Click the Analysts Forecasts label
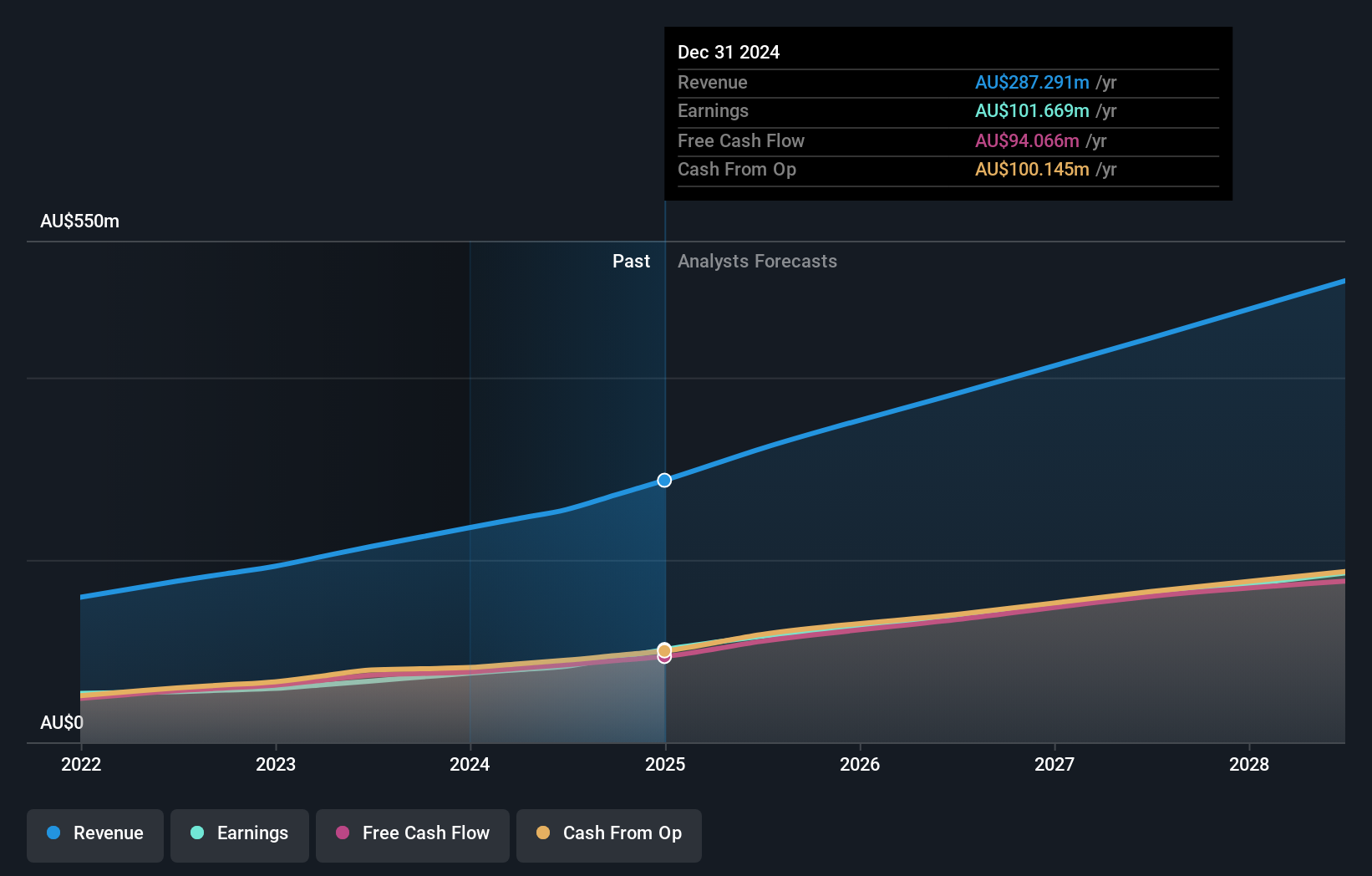The image size is (1372, 876). 757,262
